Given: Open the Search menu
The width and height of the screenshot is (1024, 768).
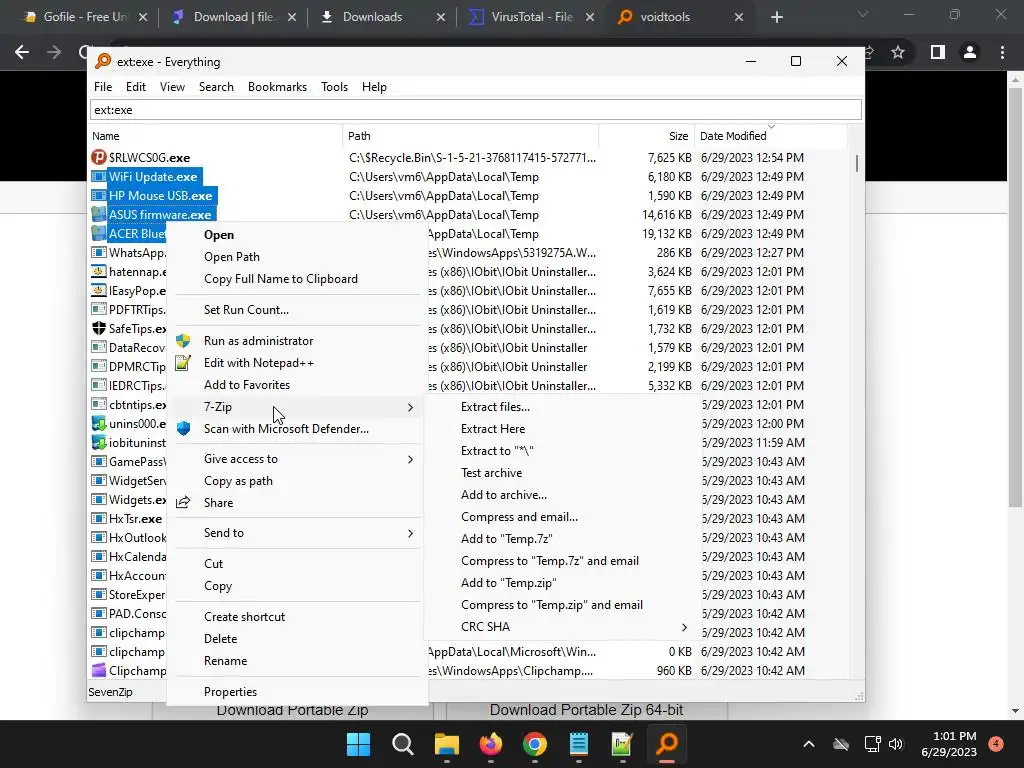Looking at the screenshot, I should pos(216,87).
